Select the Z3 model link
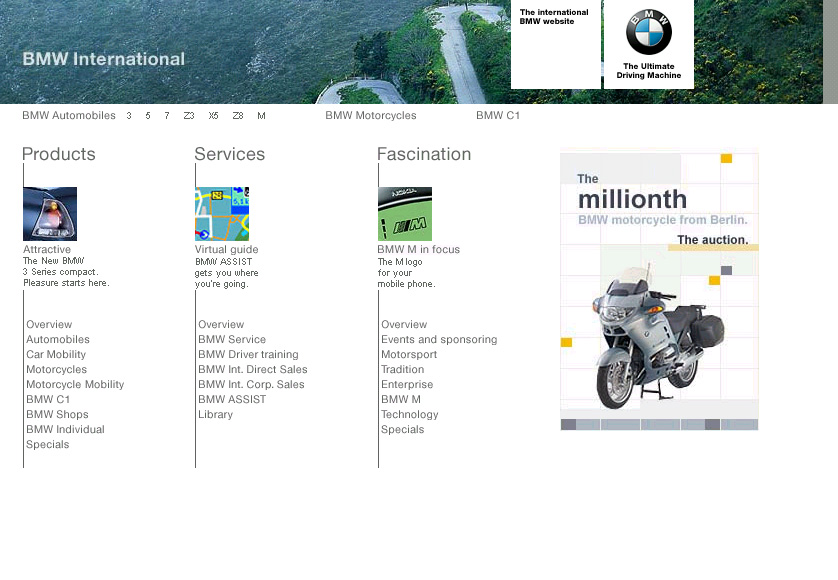The width and height of the screenshot is (838, 580). (x=189, y=116)
